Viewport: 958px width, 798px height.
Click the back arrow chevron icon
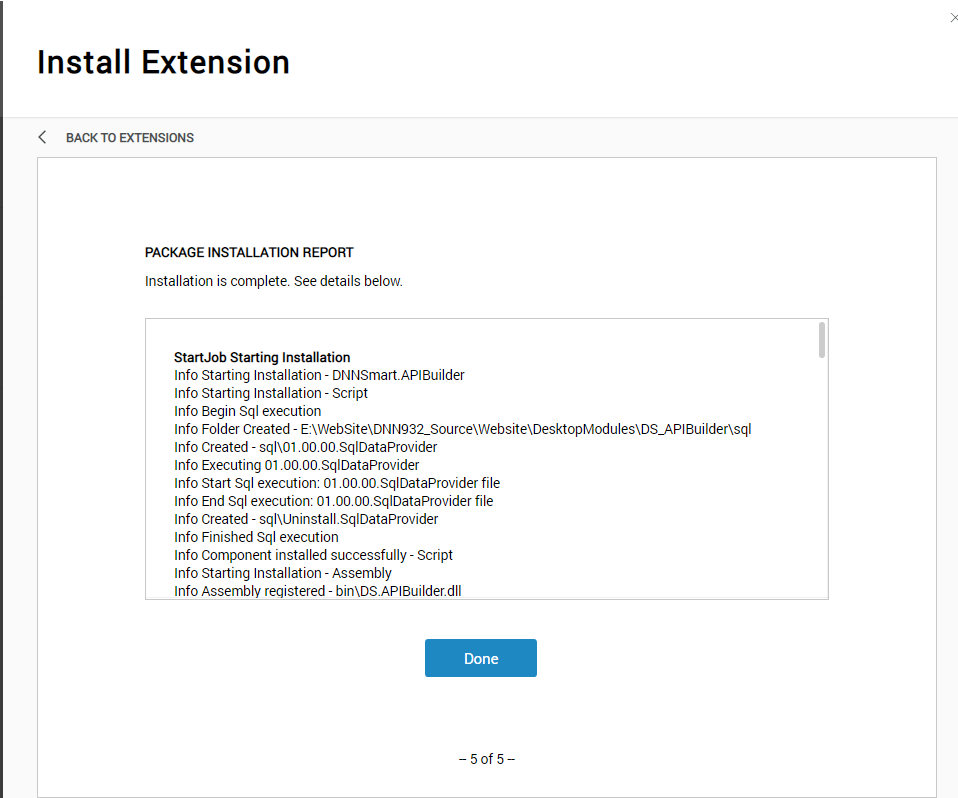[x=42, y=137]
